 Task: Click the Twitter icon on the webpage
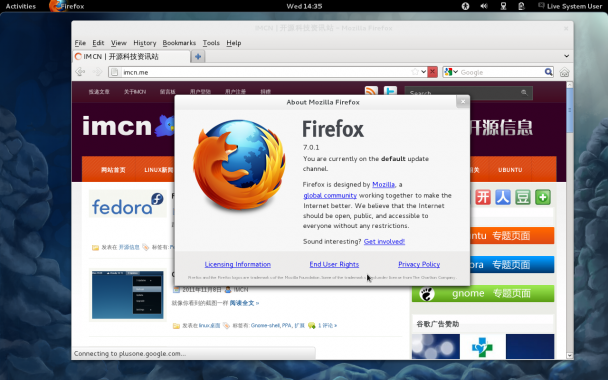(x=390, y=91)
